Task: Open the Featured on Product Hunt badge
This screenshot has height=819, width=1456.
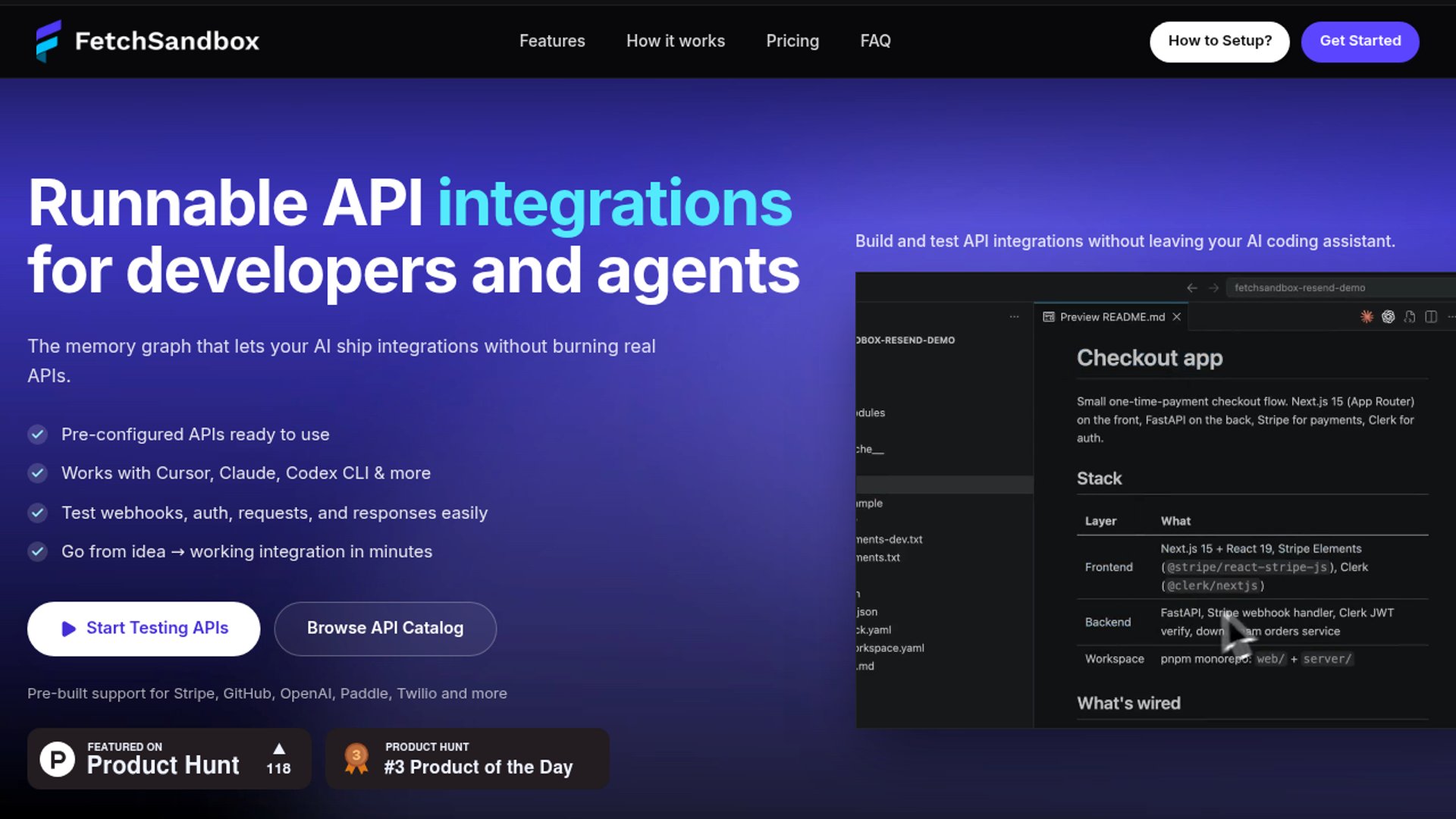Action: pyautogui.click(x=169, y=758)
